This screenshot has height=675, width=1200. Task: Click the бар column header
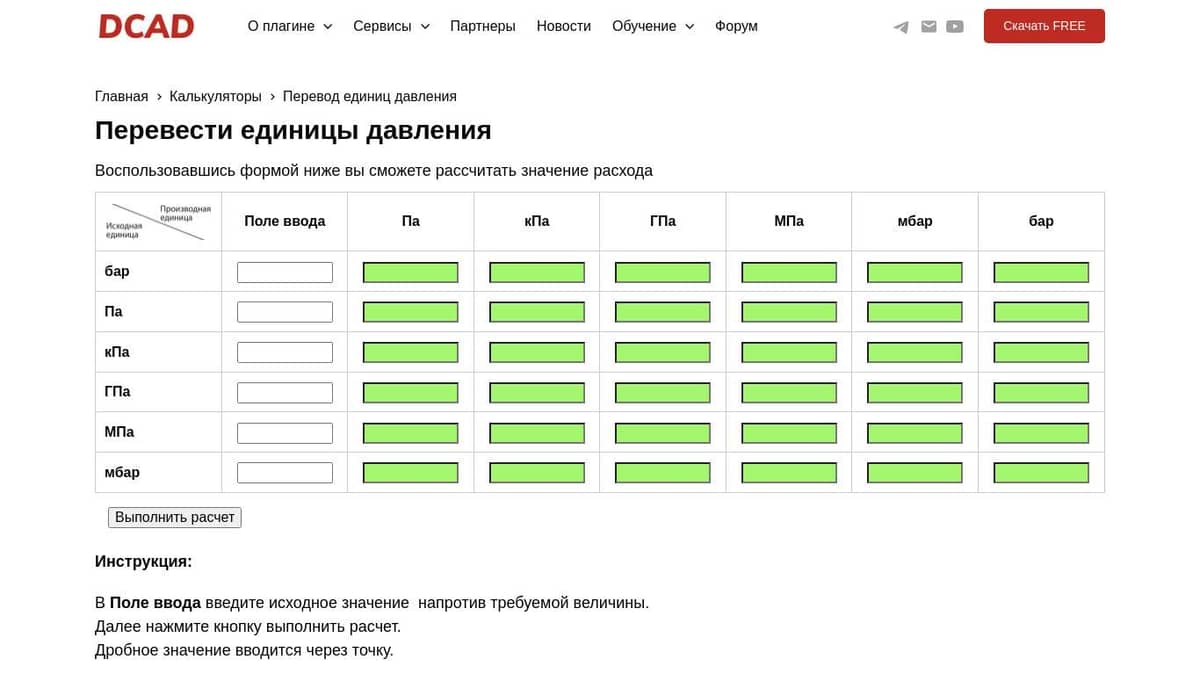pyautogui.click(x=1041, y=221)
